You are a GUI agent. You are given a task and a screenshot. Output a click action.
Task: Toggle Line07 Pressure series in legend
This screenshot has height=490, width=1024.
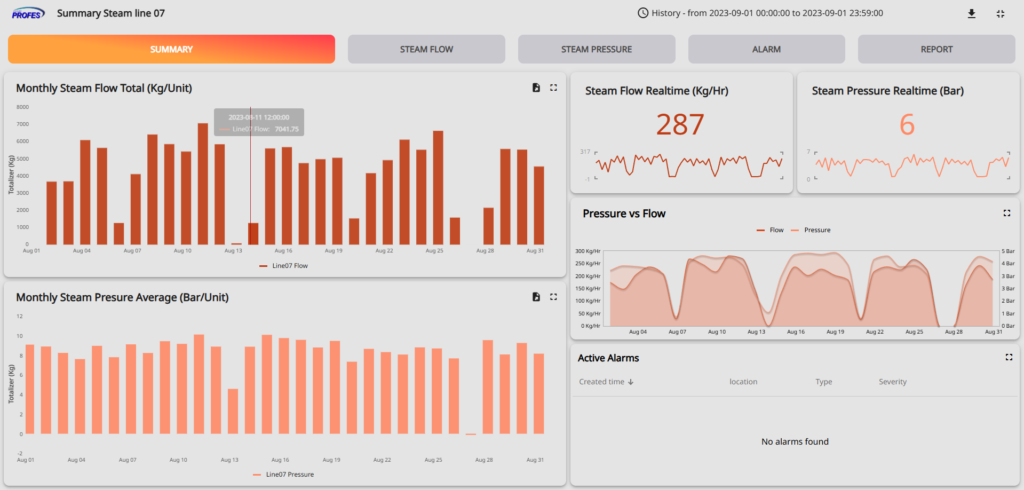coord(284,475)
